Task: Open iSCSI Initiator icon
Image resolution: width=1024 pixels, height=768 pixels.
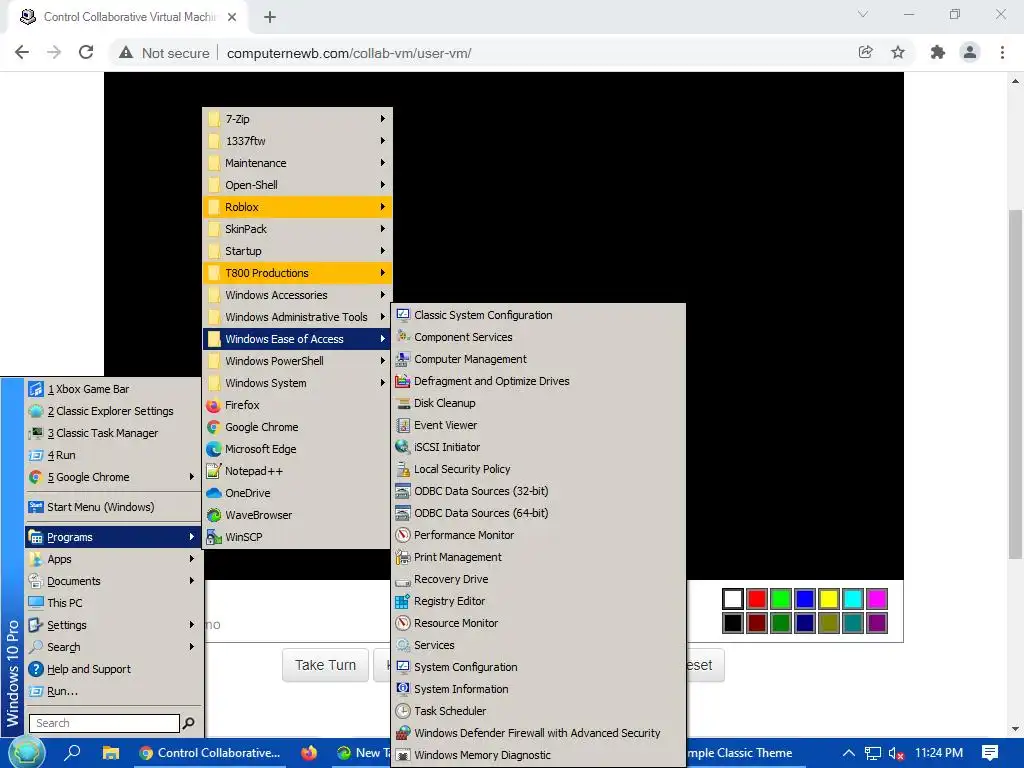Action: tap(403, 447)
